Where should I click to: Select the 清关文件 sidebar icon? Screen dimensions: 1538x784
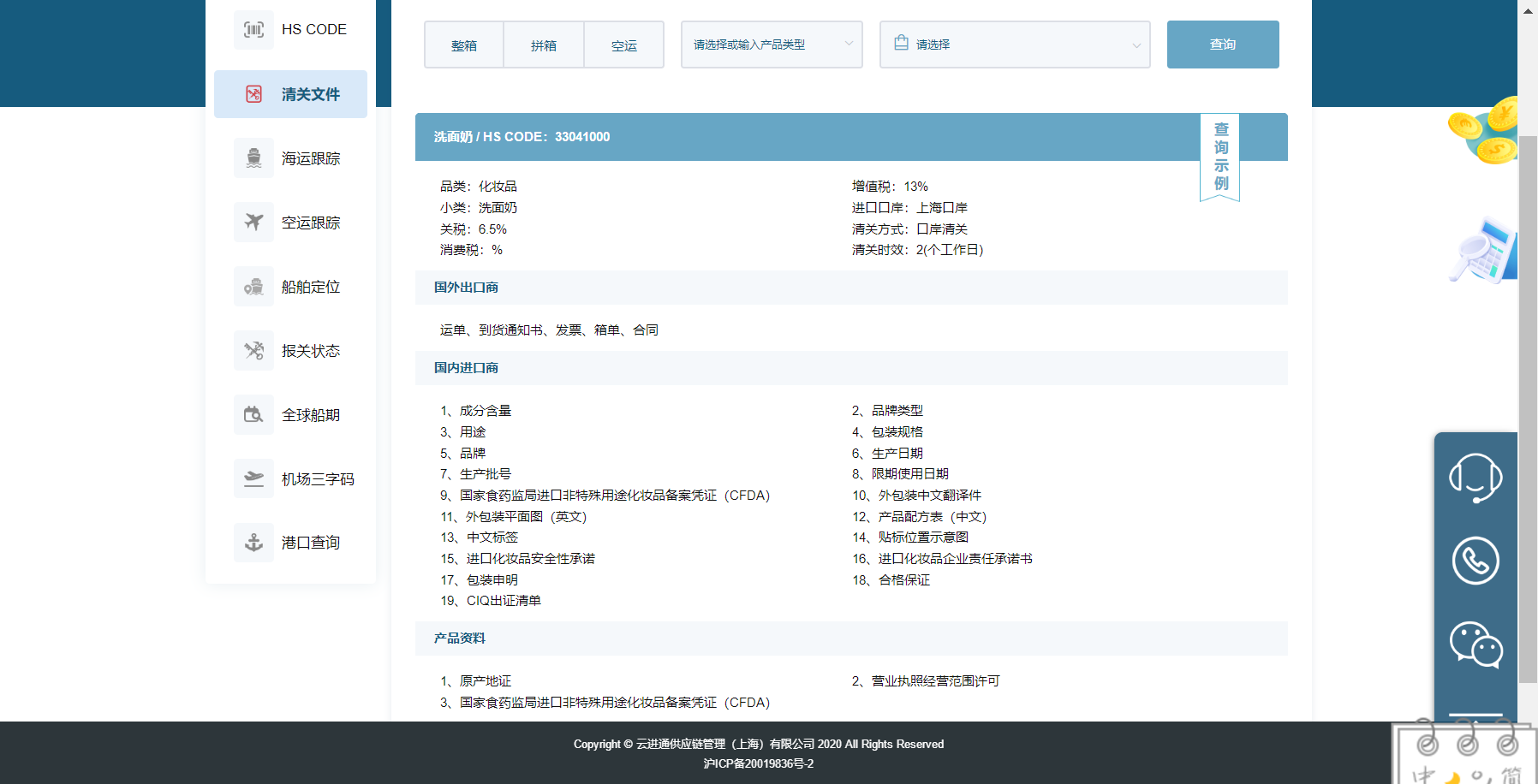point(253,94)
